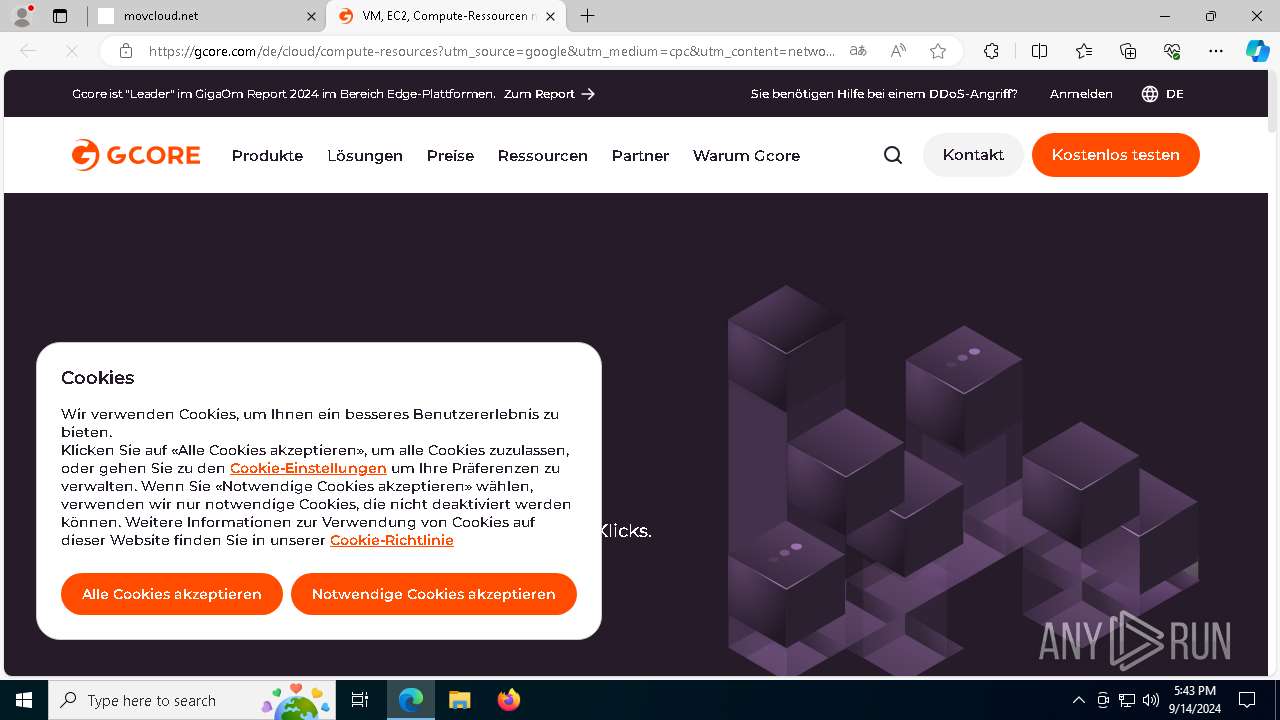1280x720 pixels.
Task: Open the Preise menu item
Action: click(450, 156)
